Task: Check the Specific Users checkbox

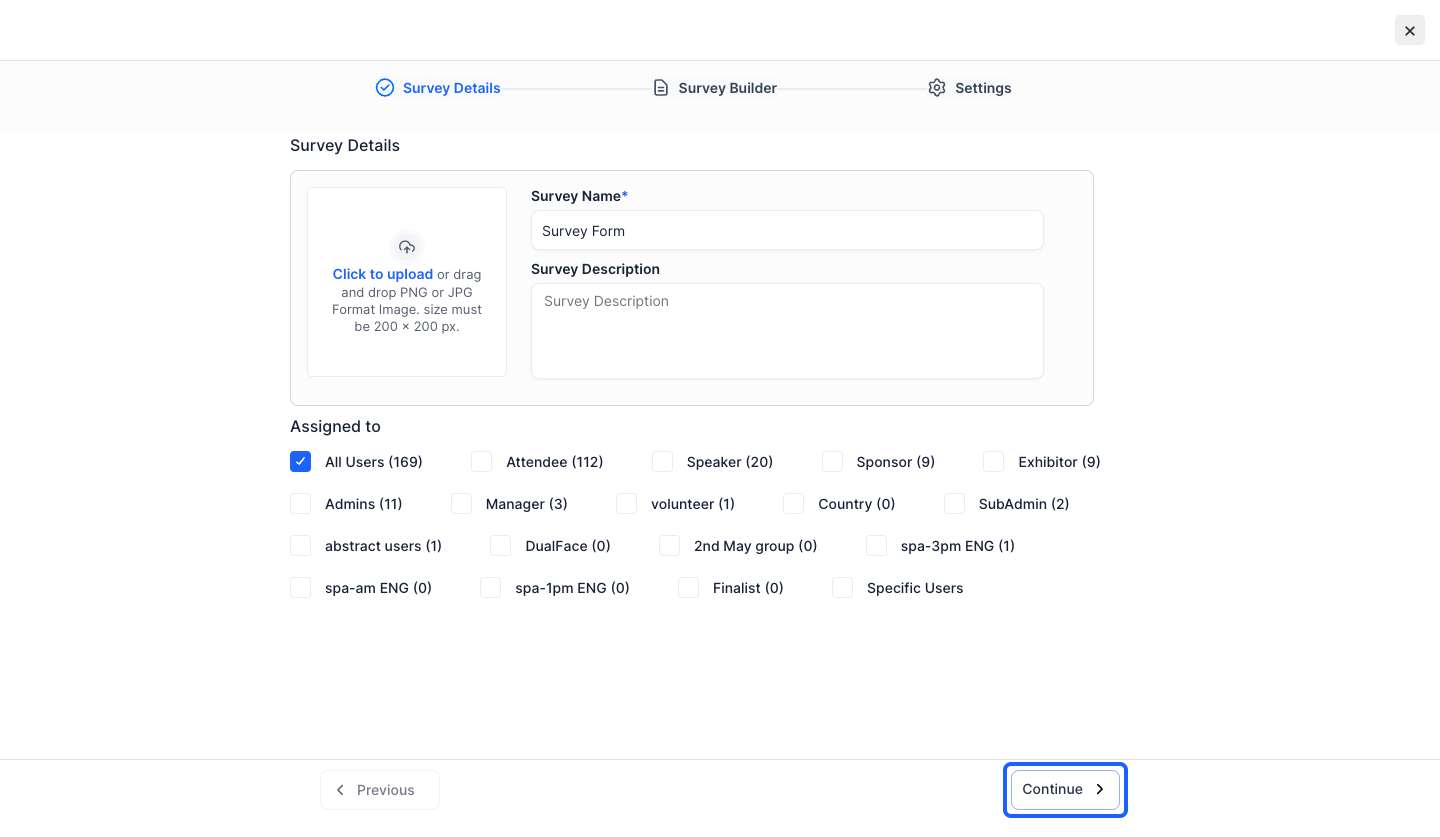Action: [843, 588]
